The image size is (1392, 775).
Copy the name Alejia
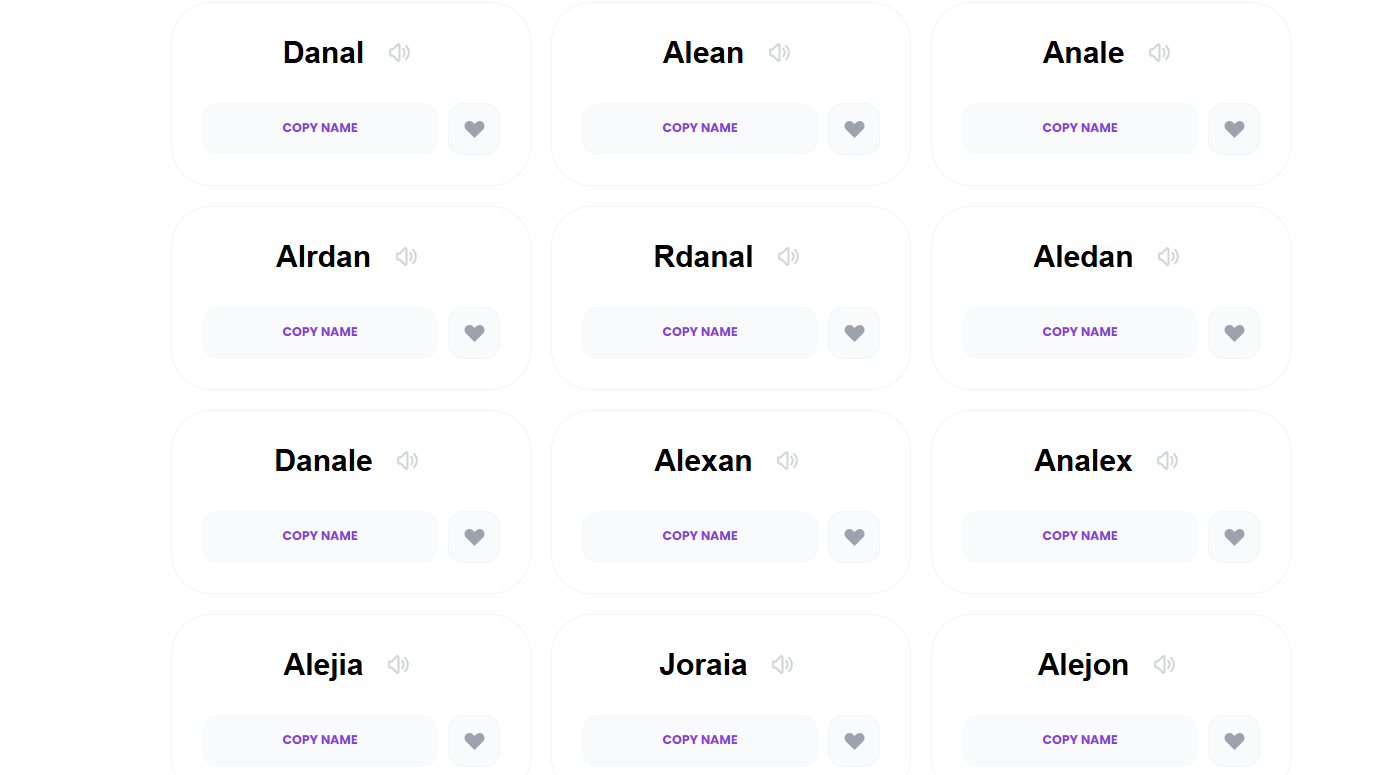pyautogui.click(x=320, y=740)
